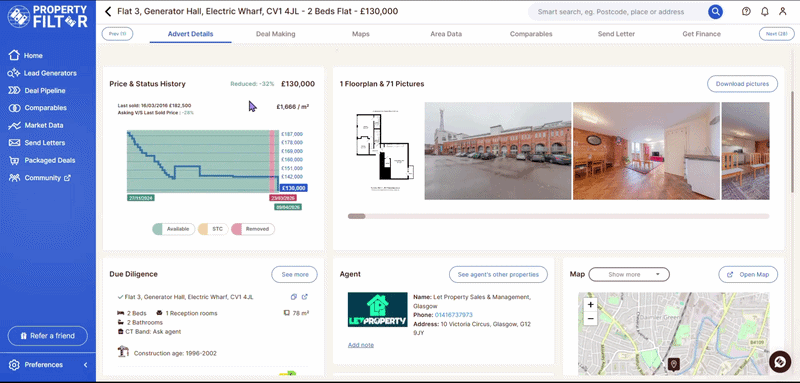Open the Maps tab
The image size is (800, 383).
361,34
